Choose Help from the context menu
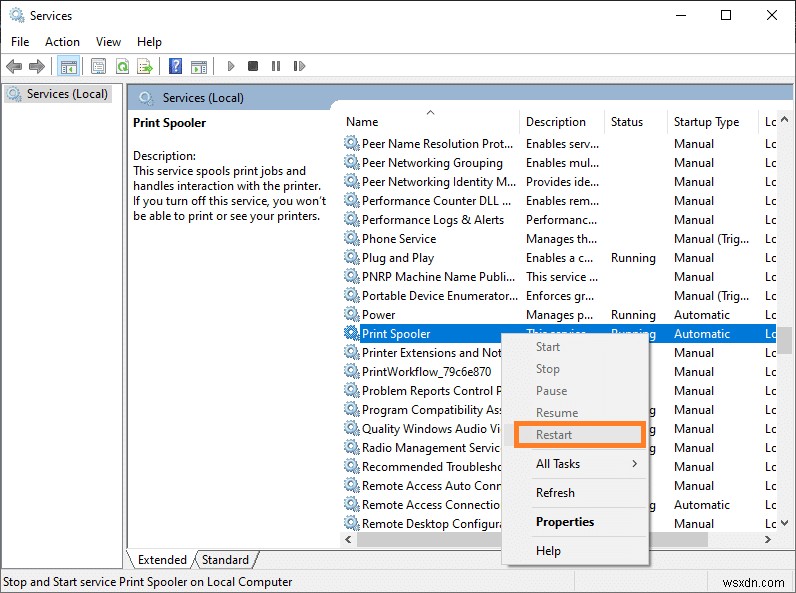Image resolution: width=796 pixels, height=593 pixels. point(575,550)
